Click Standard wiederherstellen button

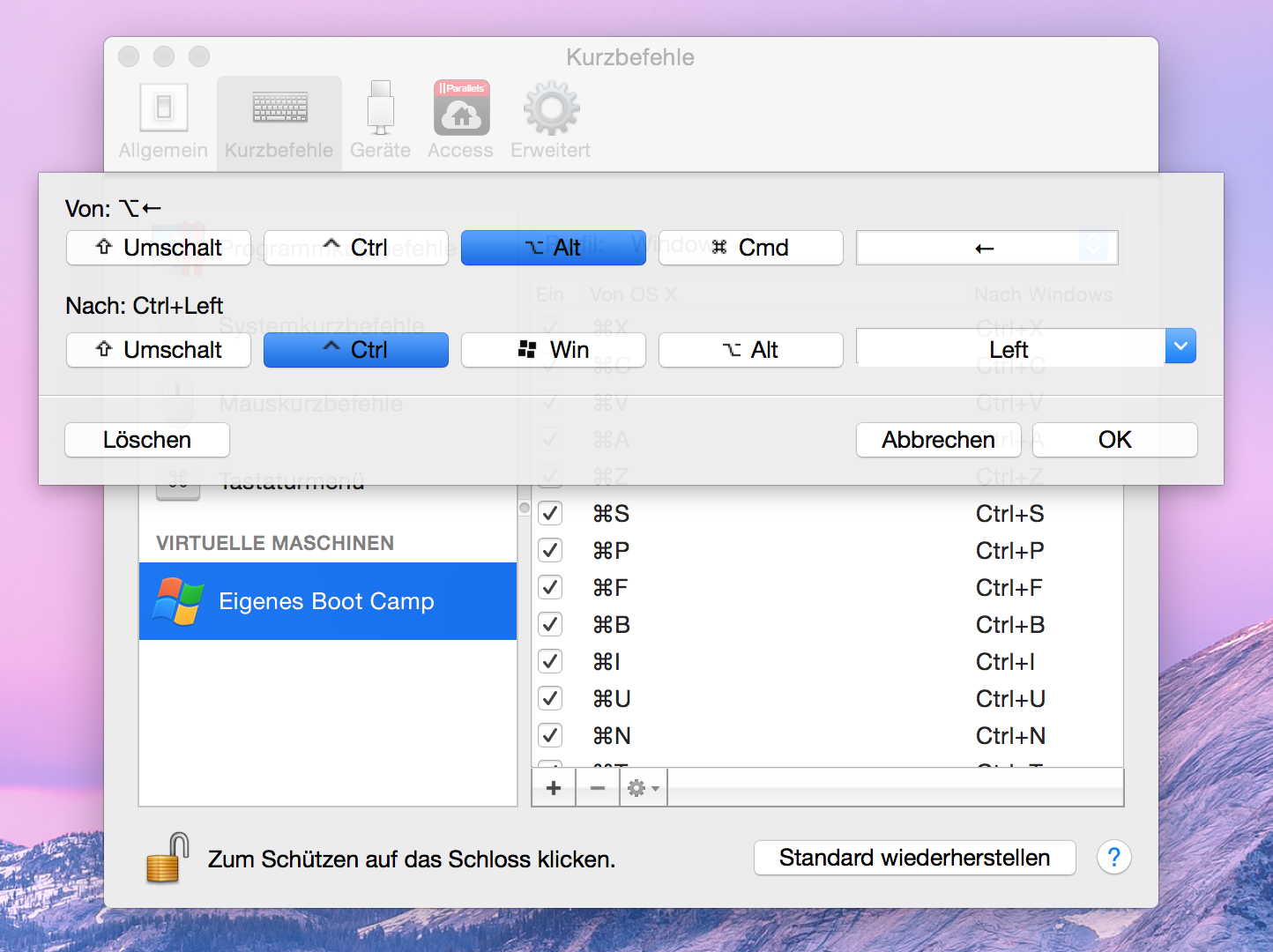click(914, 858)
